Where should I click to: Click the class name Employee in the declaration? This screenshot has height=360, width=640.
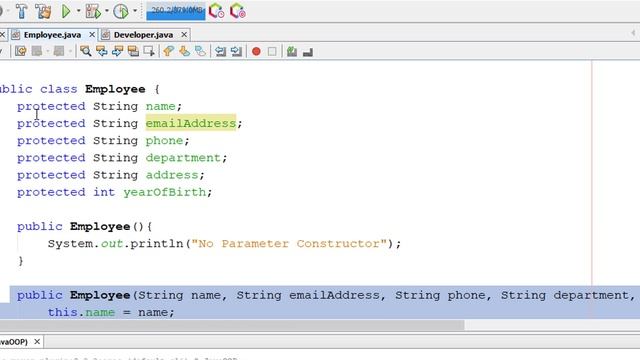click(x=115, y=89)
